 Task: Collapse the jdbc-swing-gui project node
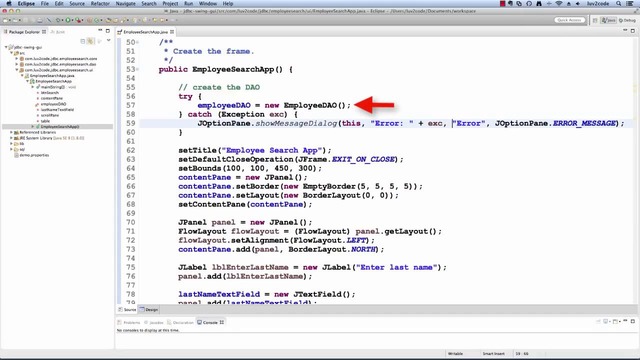[6, 47]
